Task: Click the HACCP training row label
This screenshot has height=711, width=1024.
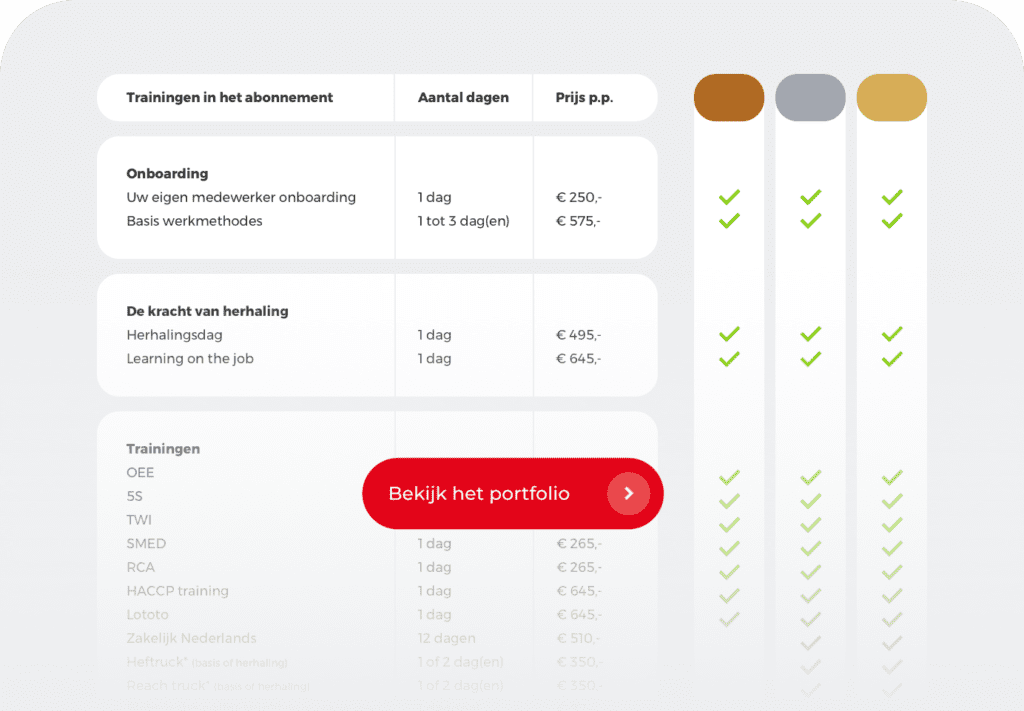Action: tap(178, 591)
